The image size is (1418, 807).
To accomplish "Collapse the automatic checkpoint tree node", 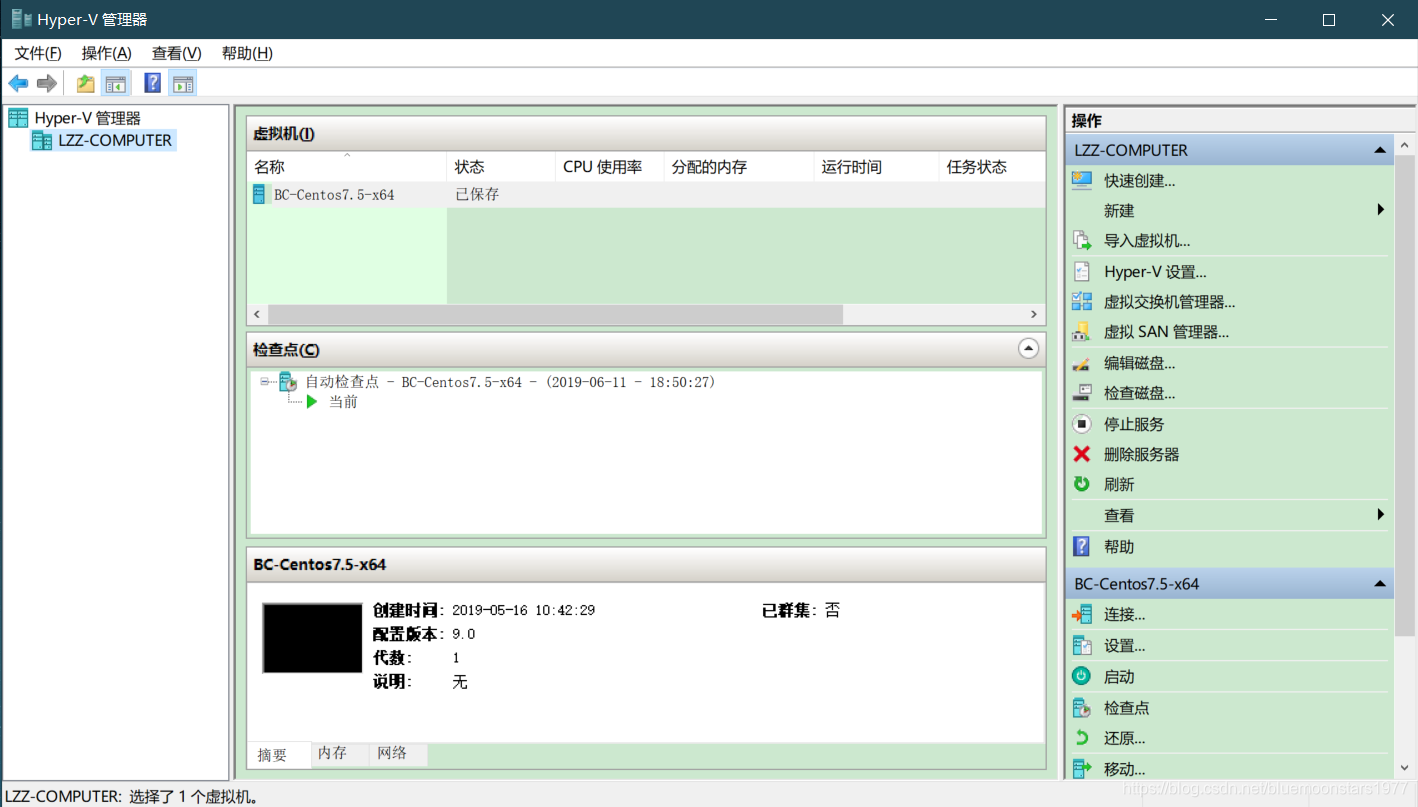I will [x=265, y=382].
